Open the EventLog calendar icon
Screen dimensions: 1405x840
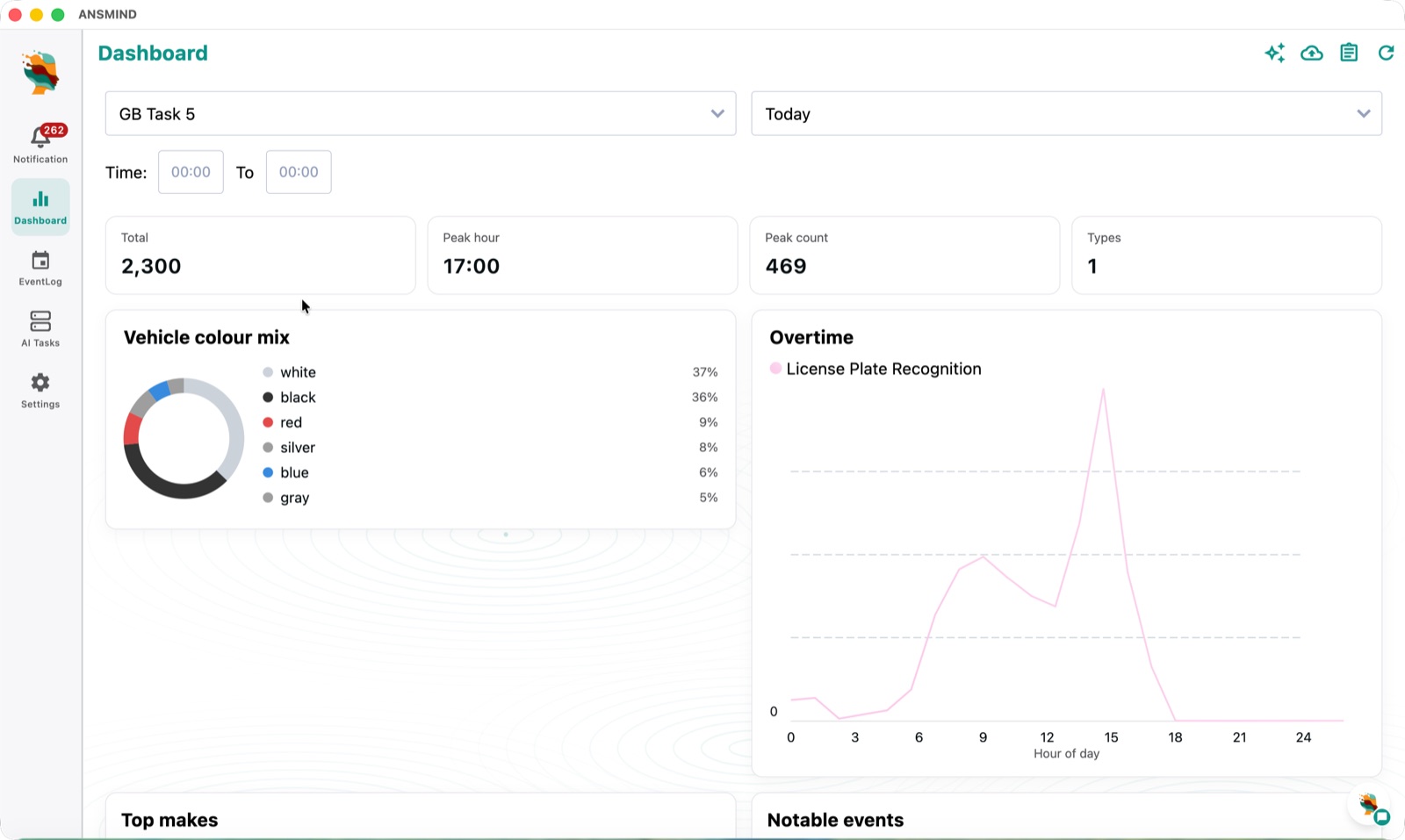click(x=40, y=261)
